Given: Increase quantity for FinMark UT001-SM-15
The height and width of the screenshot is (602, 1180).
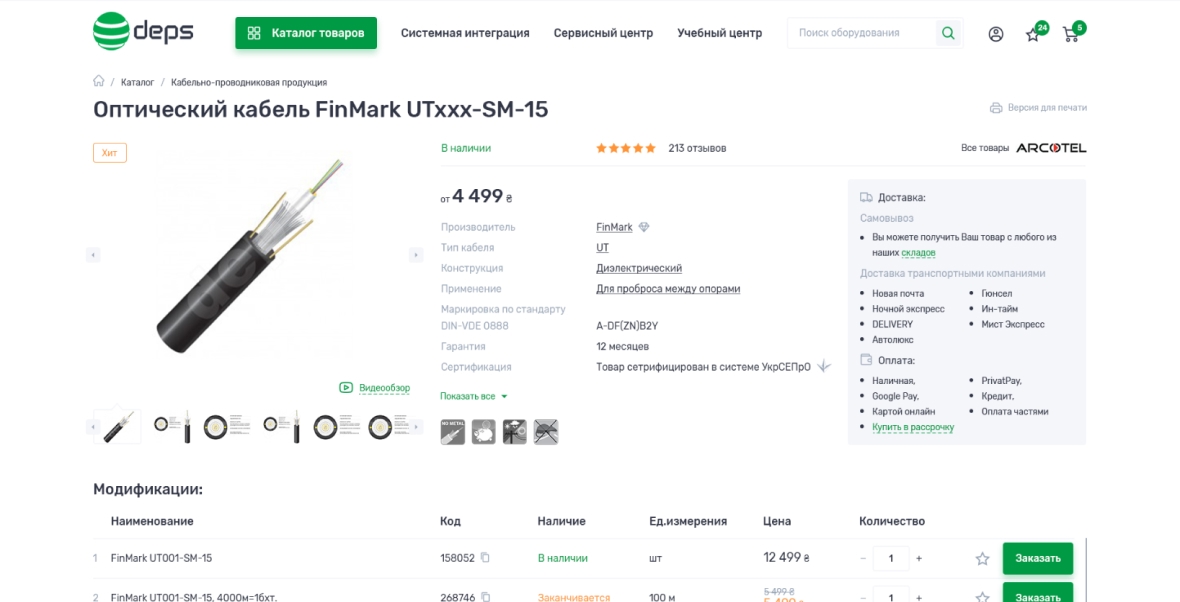Looking at the screenshot, I should 919,558.
